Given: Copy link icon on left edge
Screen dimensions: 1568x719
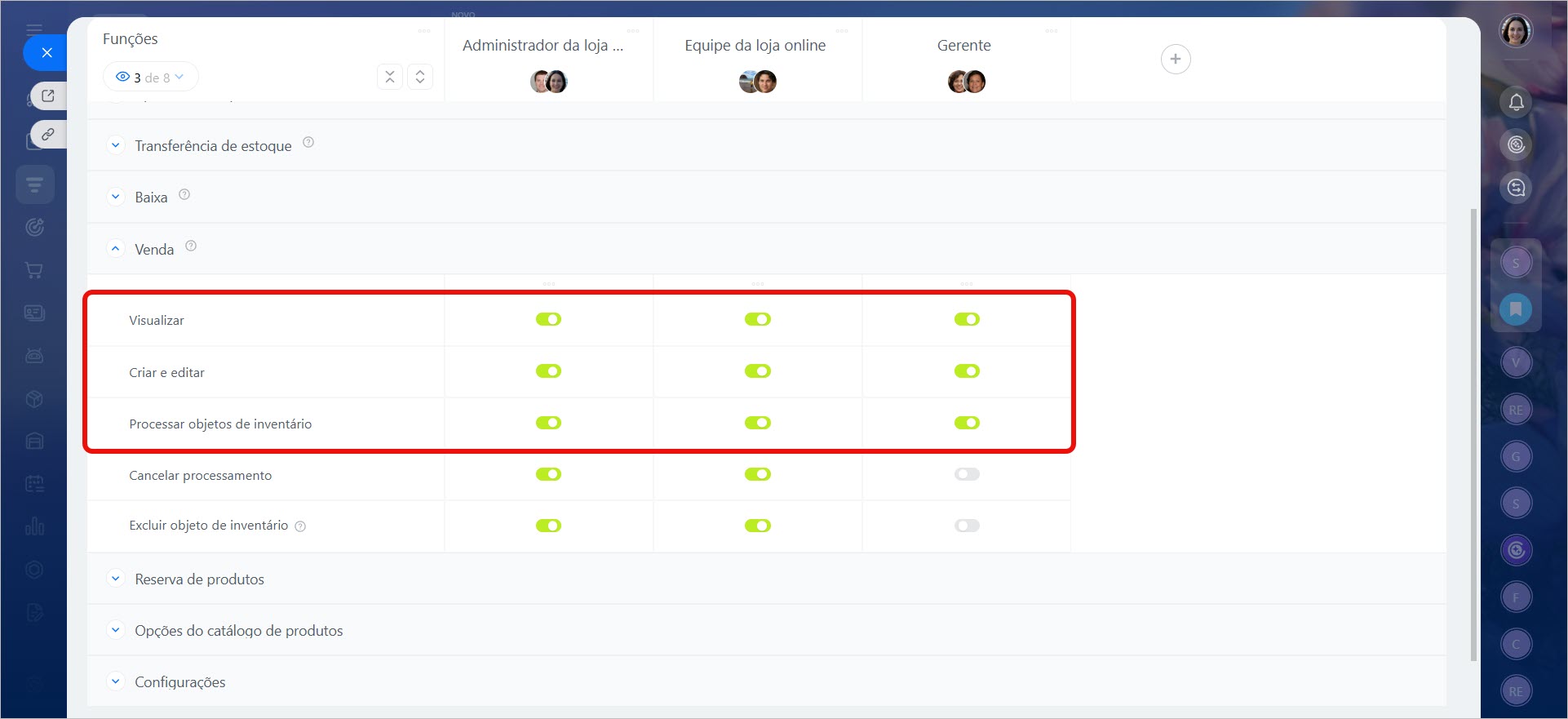Looking at the screenshot, I should click(x=48, y=134).
